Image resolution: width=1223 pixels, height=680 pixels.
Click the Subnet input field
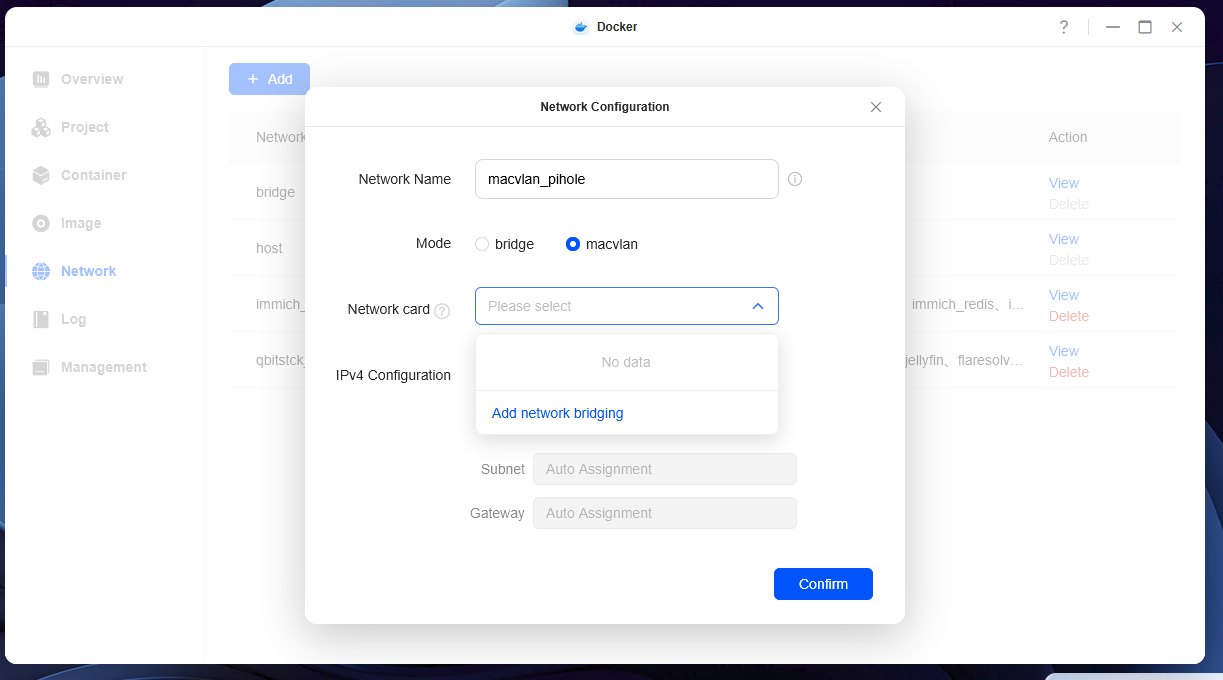(664, 469)
